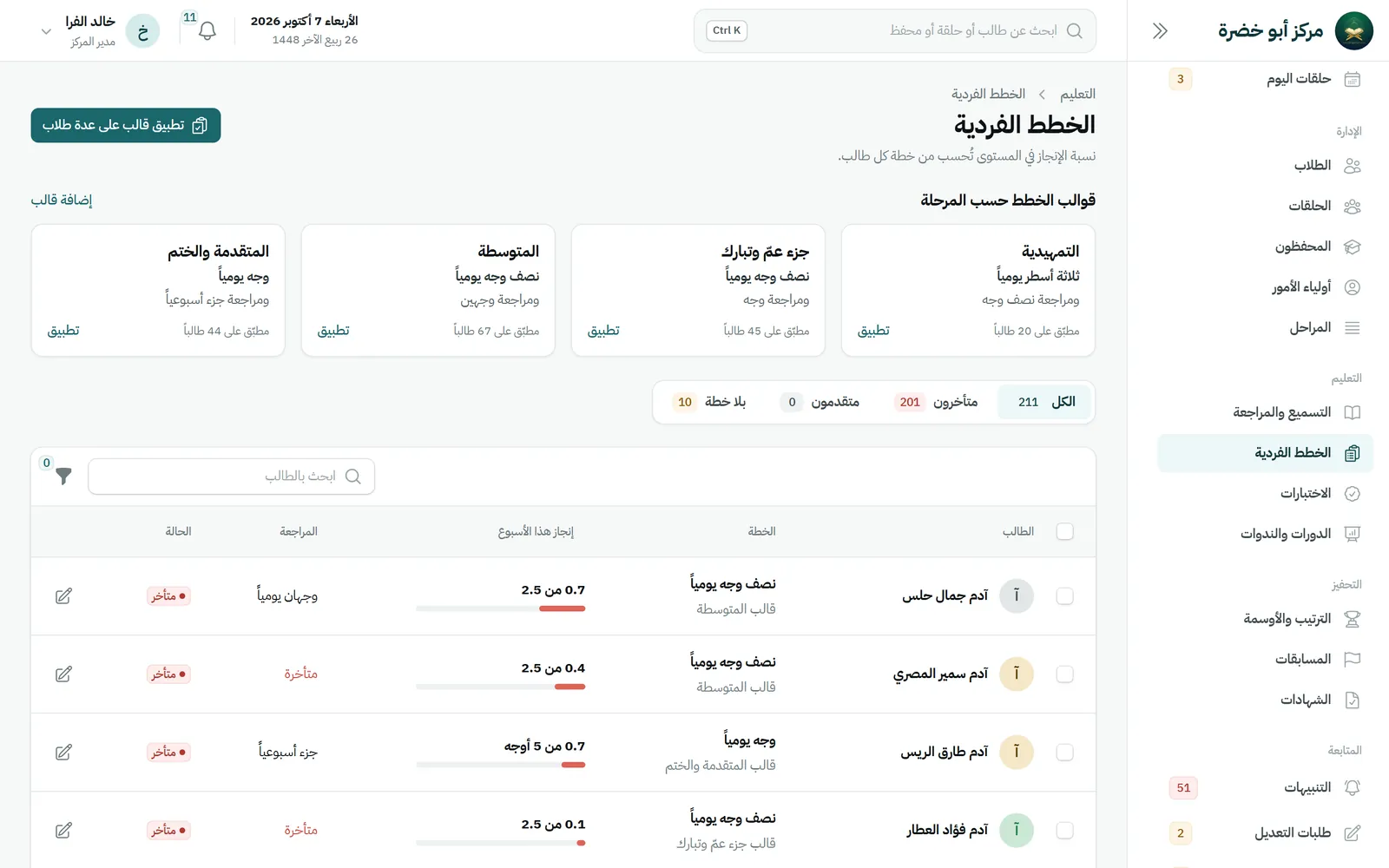Open طلبات التعديل sidebar item
The image size is (1389, 868).
[1266, 833]
